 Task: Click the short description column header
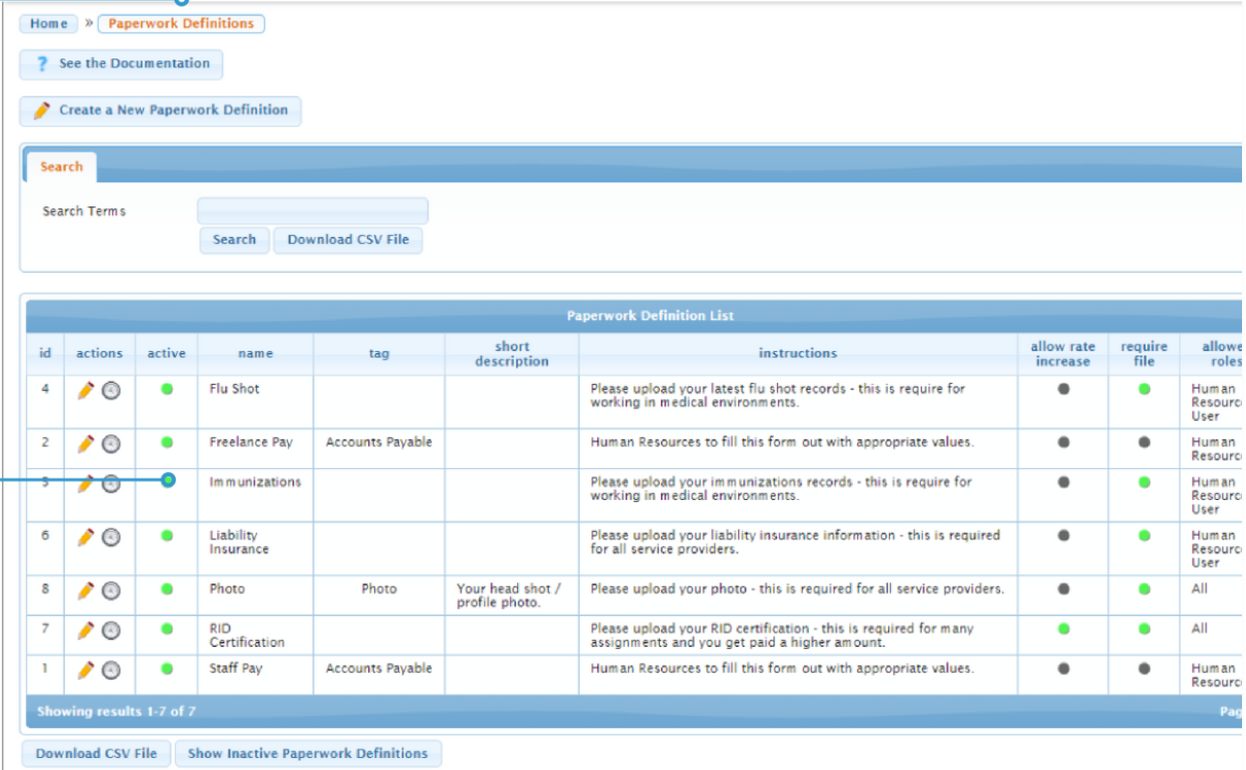pyautogui.click(x=512, y=354)
